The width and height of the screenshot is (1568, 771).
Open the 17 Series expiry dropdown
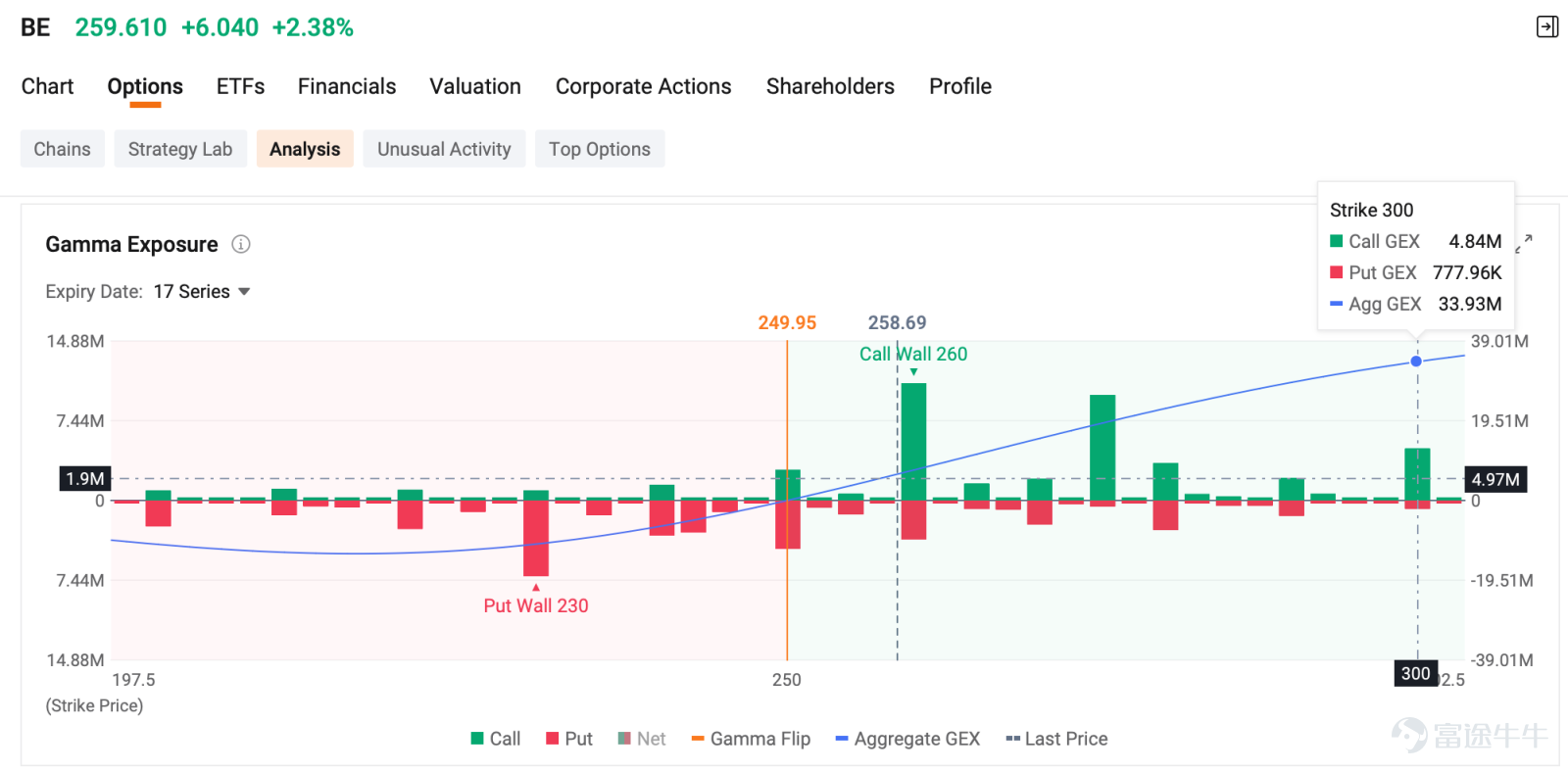click(x=202, y=292)
